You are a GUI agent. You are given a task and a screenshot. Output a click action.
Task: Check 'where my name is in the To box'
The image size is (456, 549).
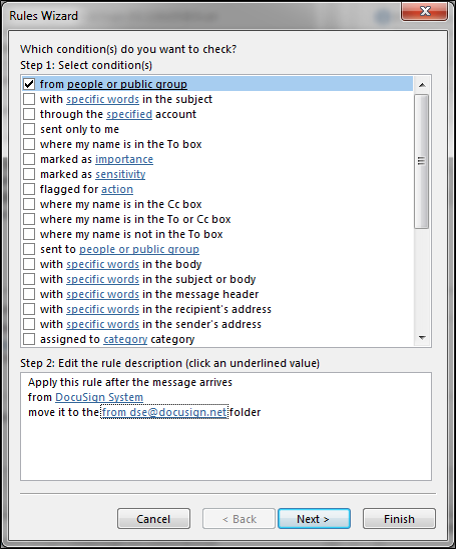tap(29, 144)
